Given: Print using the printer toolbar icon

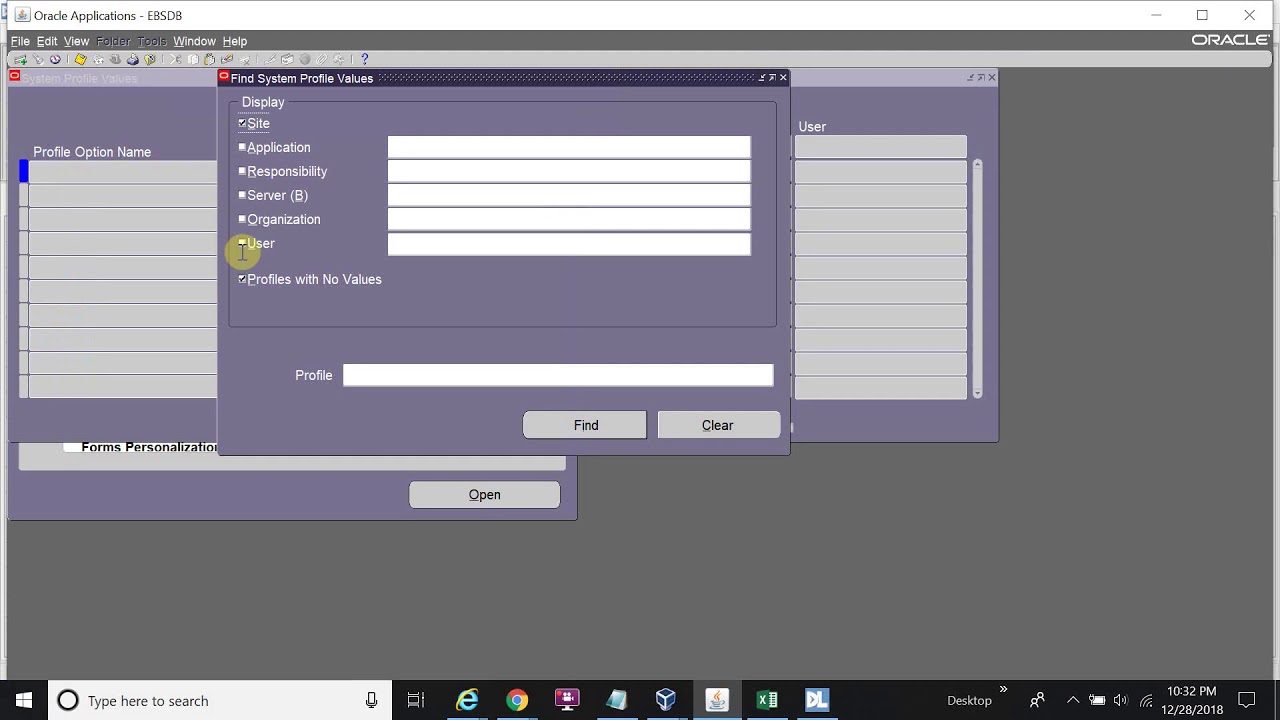Looking at the screenshot, I should [132, 60].
